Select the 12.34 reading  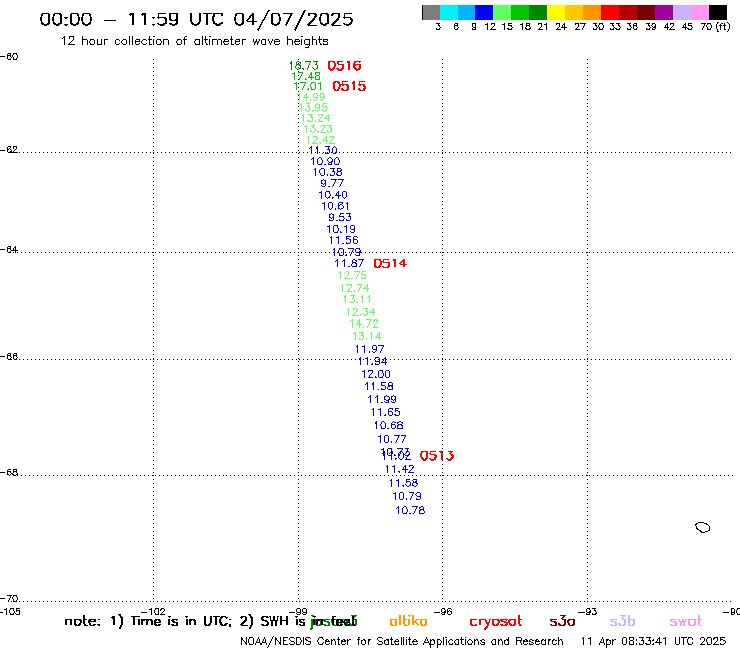tap(361, 312)
